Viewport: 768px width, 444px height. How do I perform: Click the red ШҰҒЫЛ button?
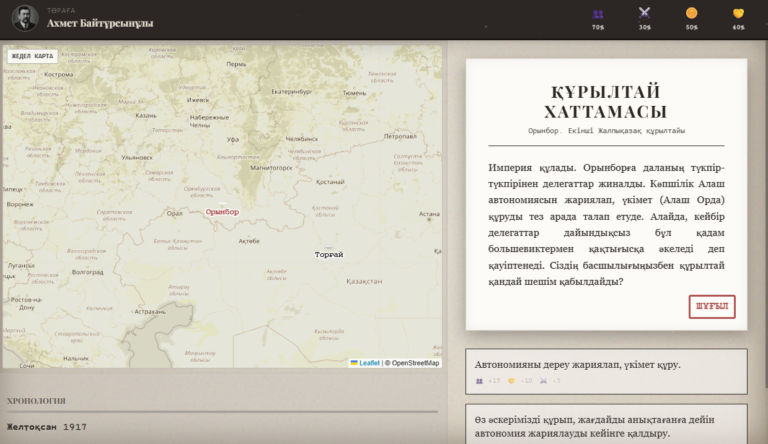tap(712, 307)
